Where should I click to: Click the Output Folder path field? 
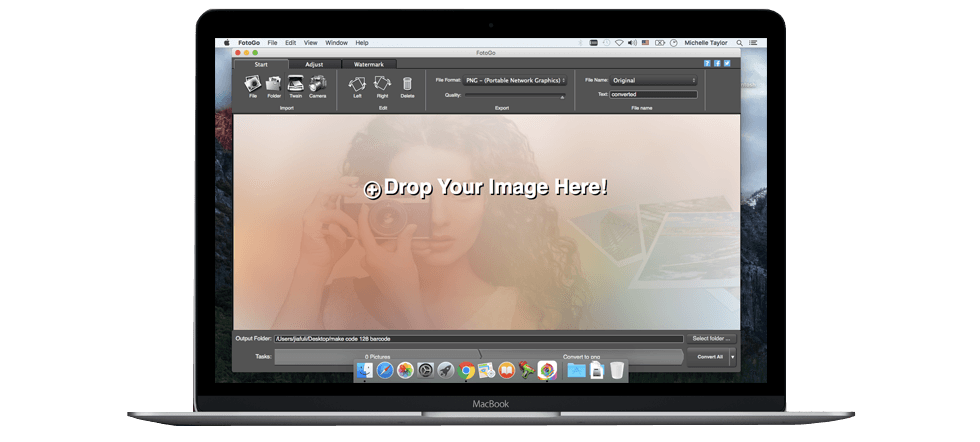click(478, 339)
